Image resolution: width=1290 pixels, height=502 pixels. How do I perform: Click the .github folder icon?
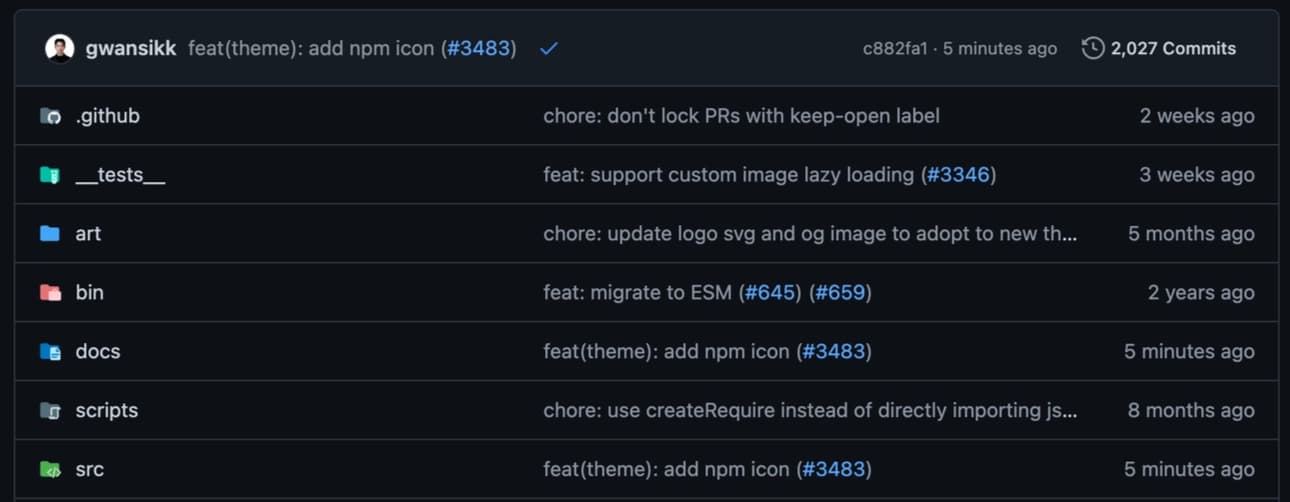click(50, 116)
